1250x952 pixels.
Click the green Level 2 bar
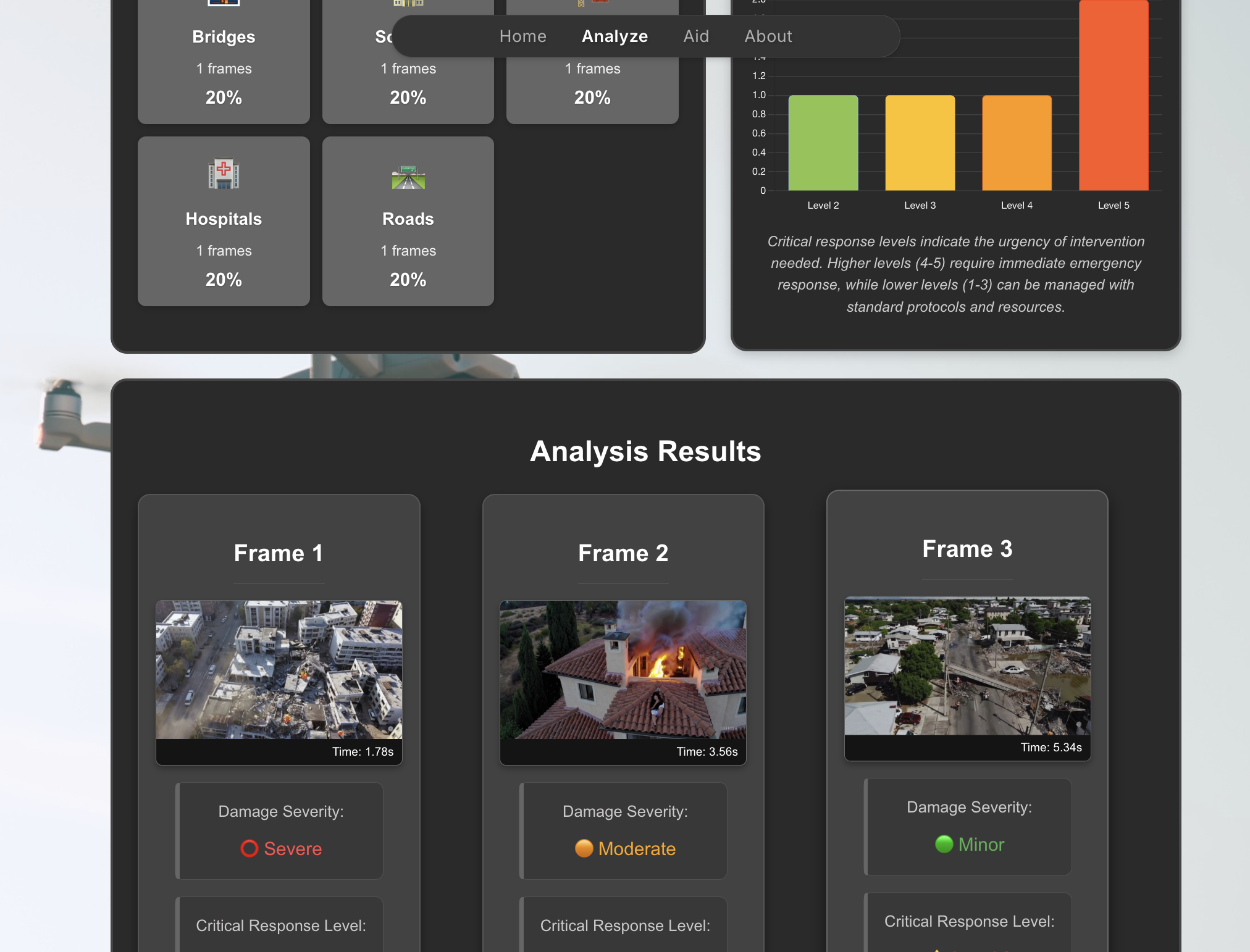[x=823, y=143]
